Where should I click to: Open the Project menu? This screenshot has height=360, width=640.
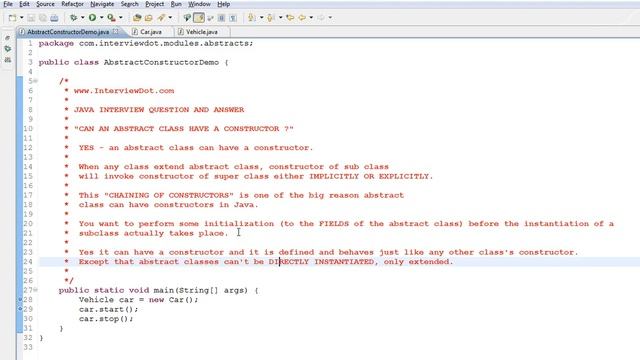pos(155,4)
